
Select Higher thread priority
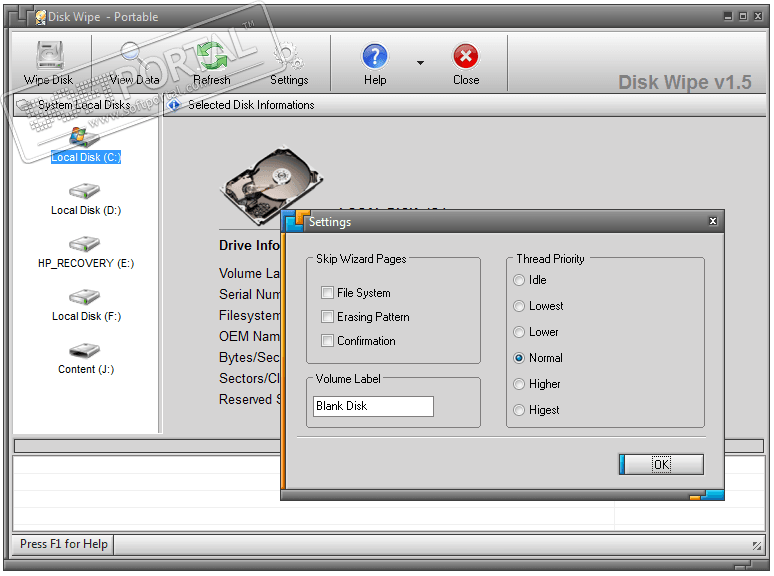click(519, 384)
